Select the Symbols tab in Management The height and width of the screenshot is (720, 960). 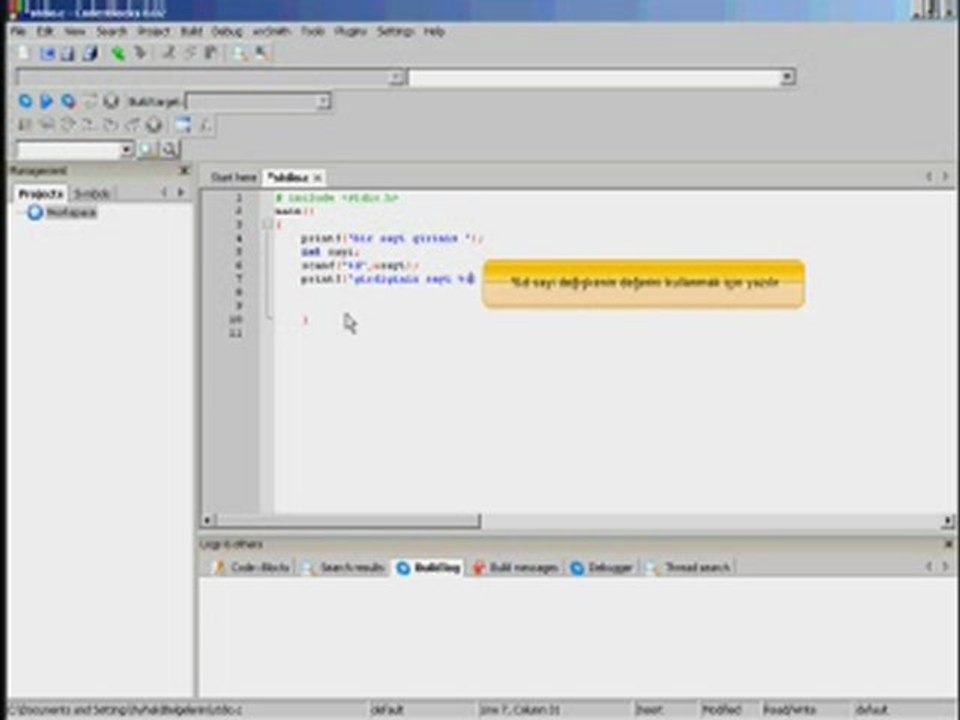pyautogui.click(x=91, y=194)
